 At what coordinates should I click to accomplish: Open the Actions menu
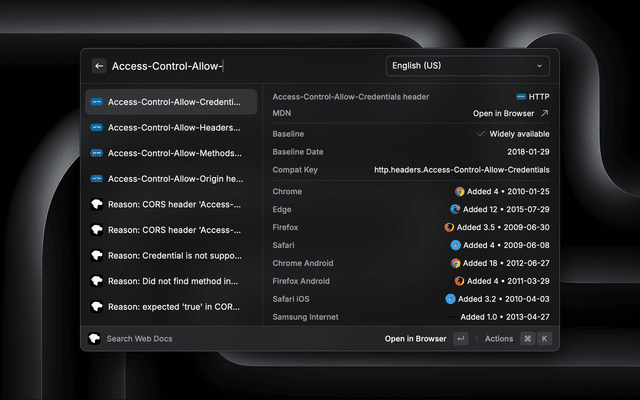pos(499,339)
